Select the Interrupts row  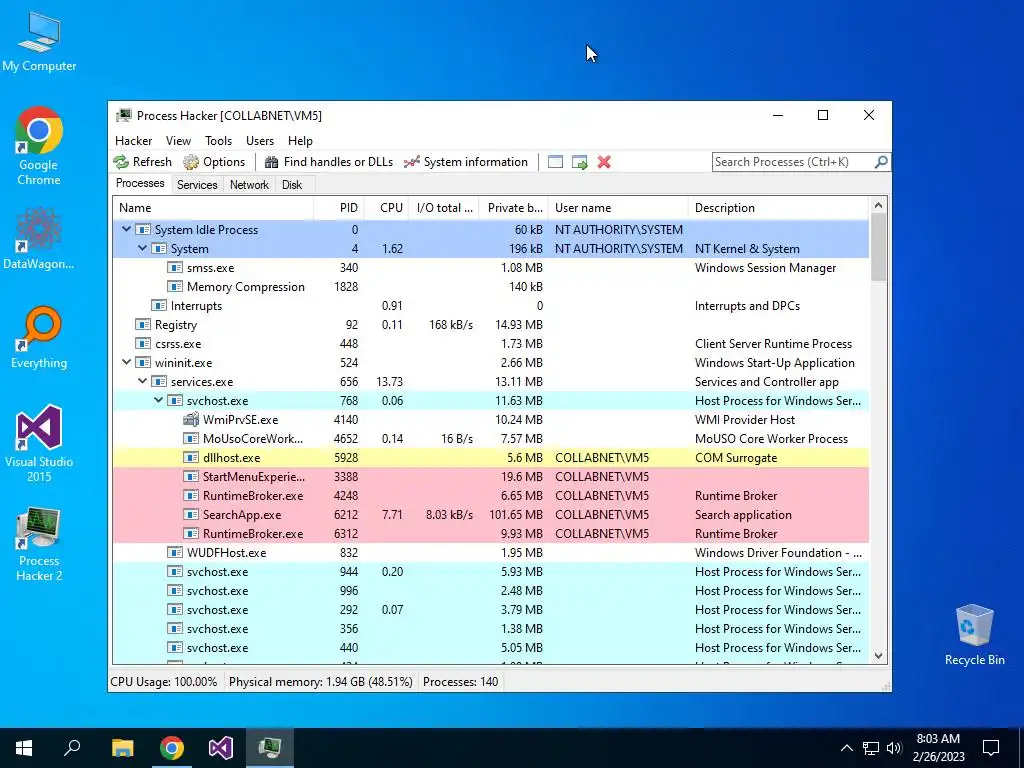tap(491, 306)
